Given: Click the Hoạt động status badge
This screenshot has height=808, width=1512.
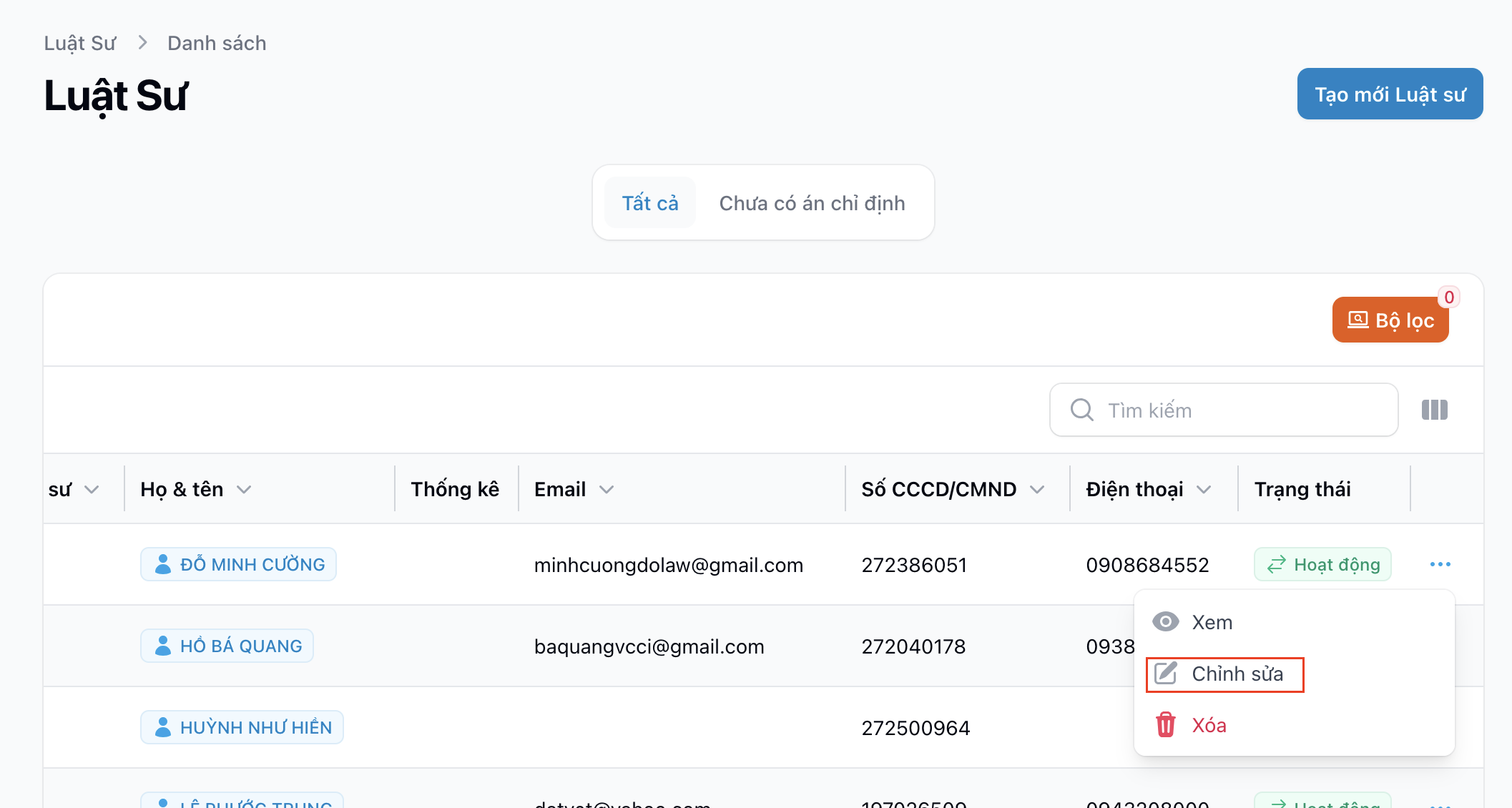Looking at the screenshot, I should point(1322,564).
